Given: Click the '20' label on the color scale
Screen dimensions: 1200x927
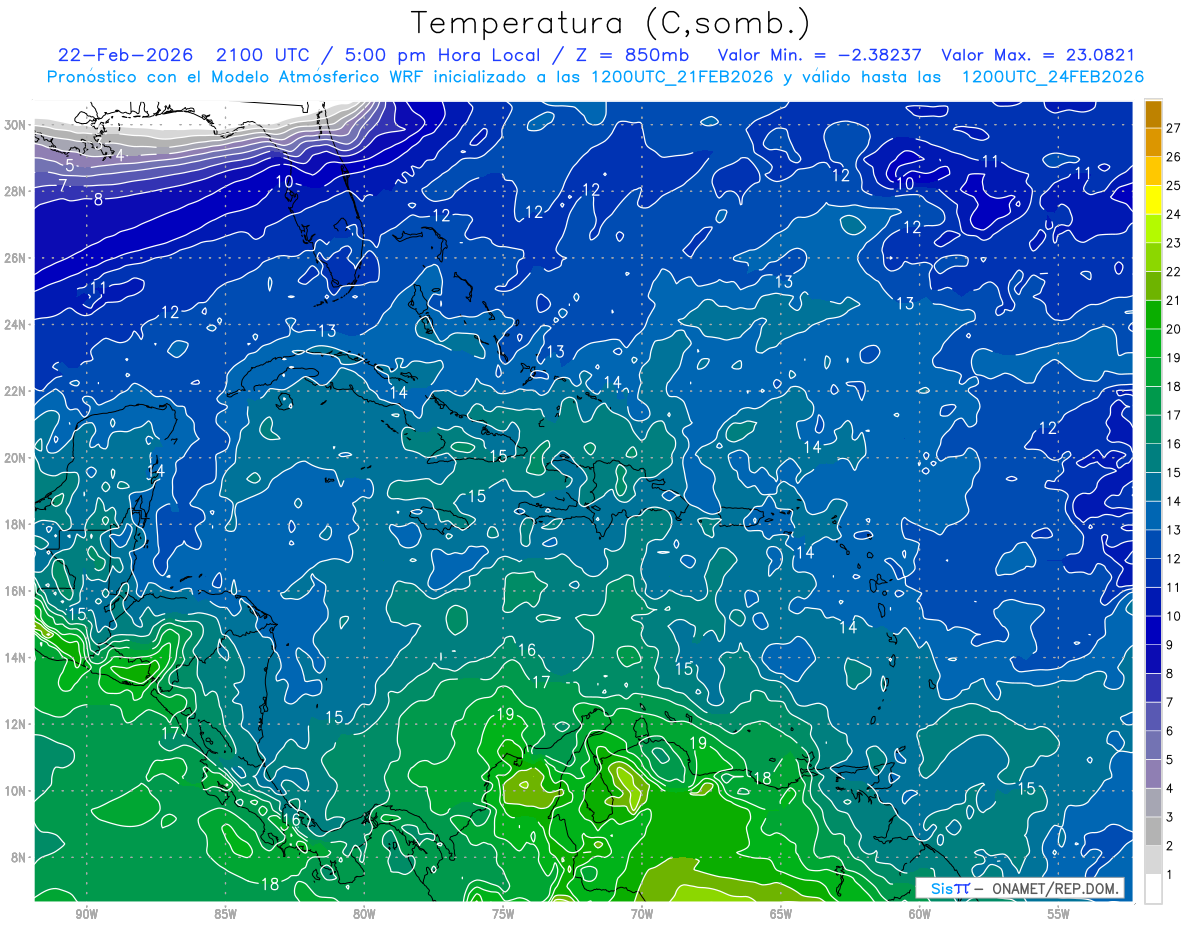Looking at the screenshot, I should point(1173,329).
